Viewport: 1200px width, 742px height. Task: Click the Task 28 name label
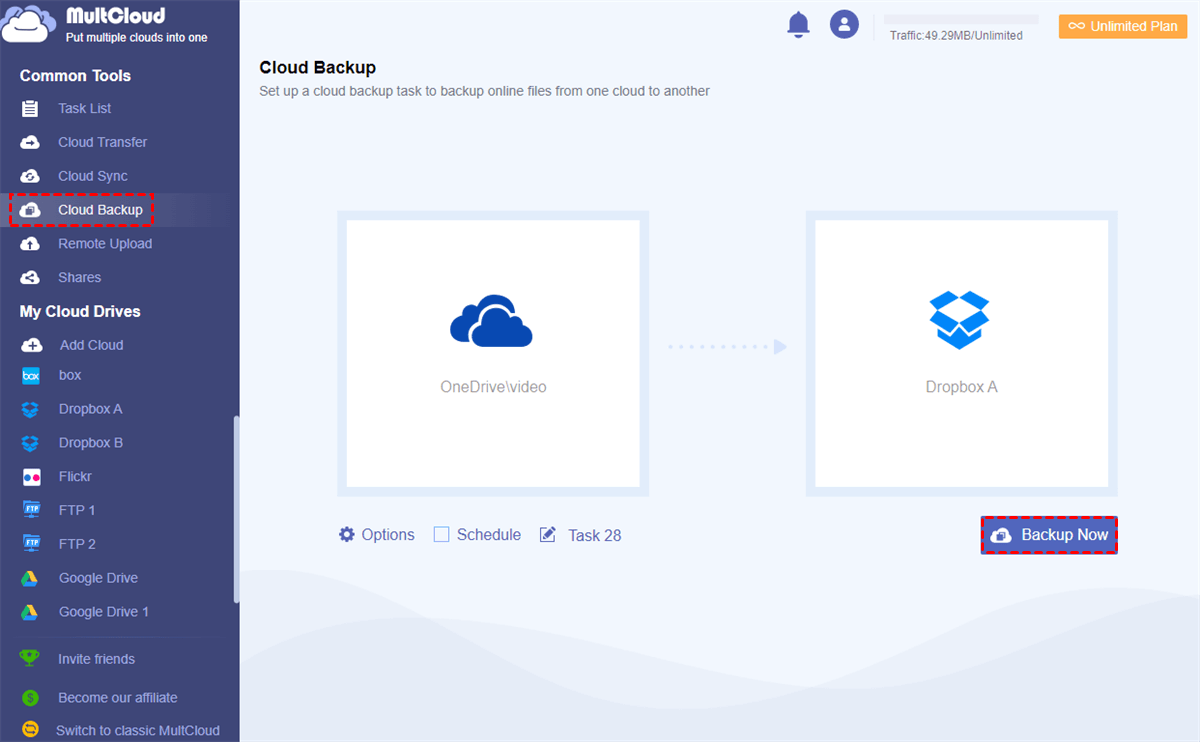pos(595,536)
